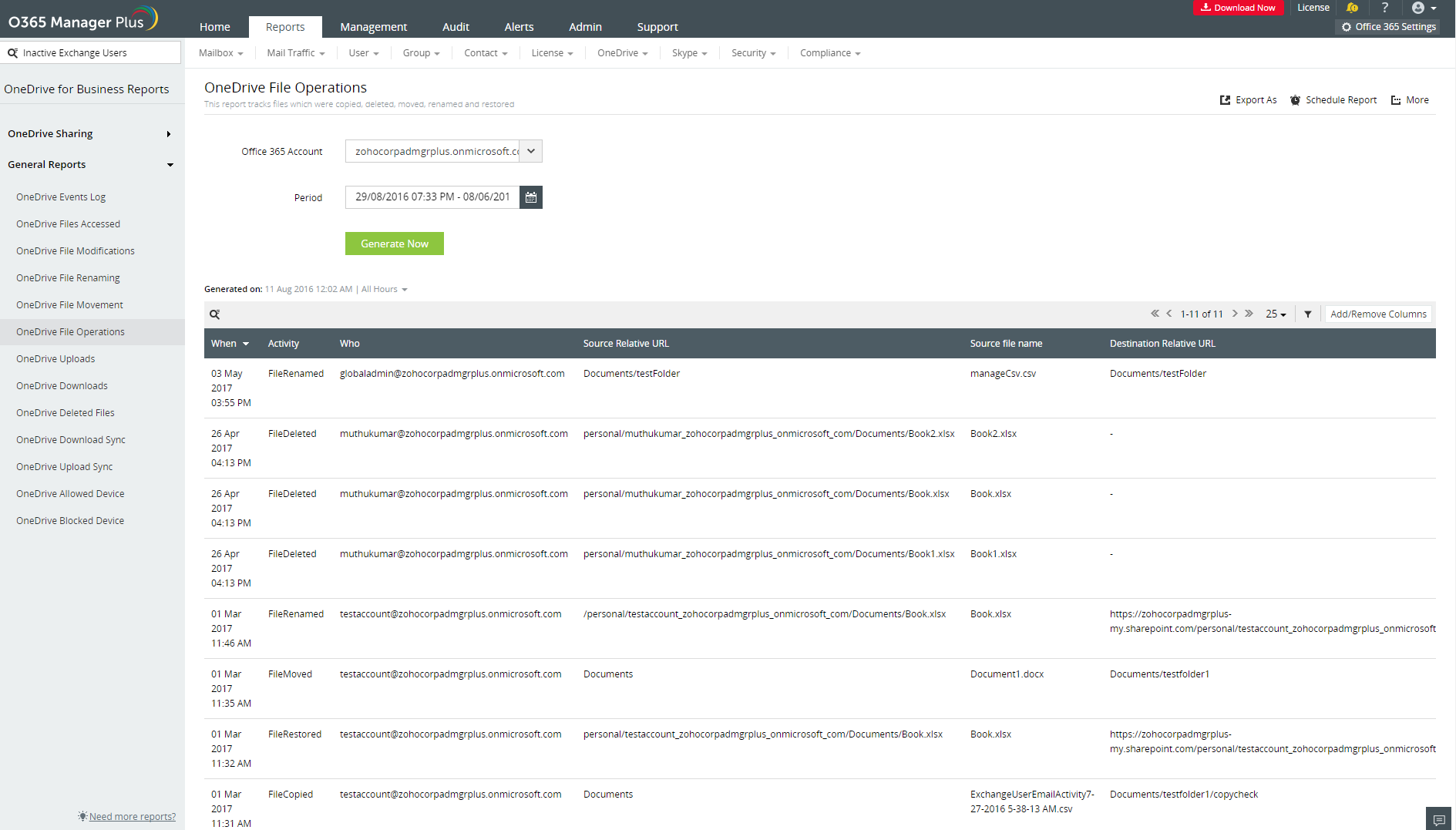Viewport: 1456px width, 830px height.
Task: Switch to the Home tab
Action: 215,27
